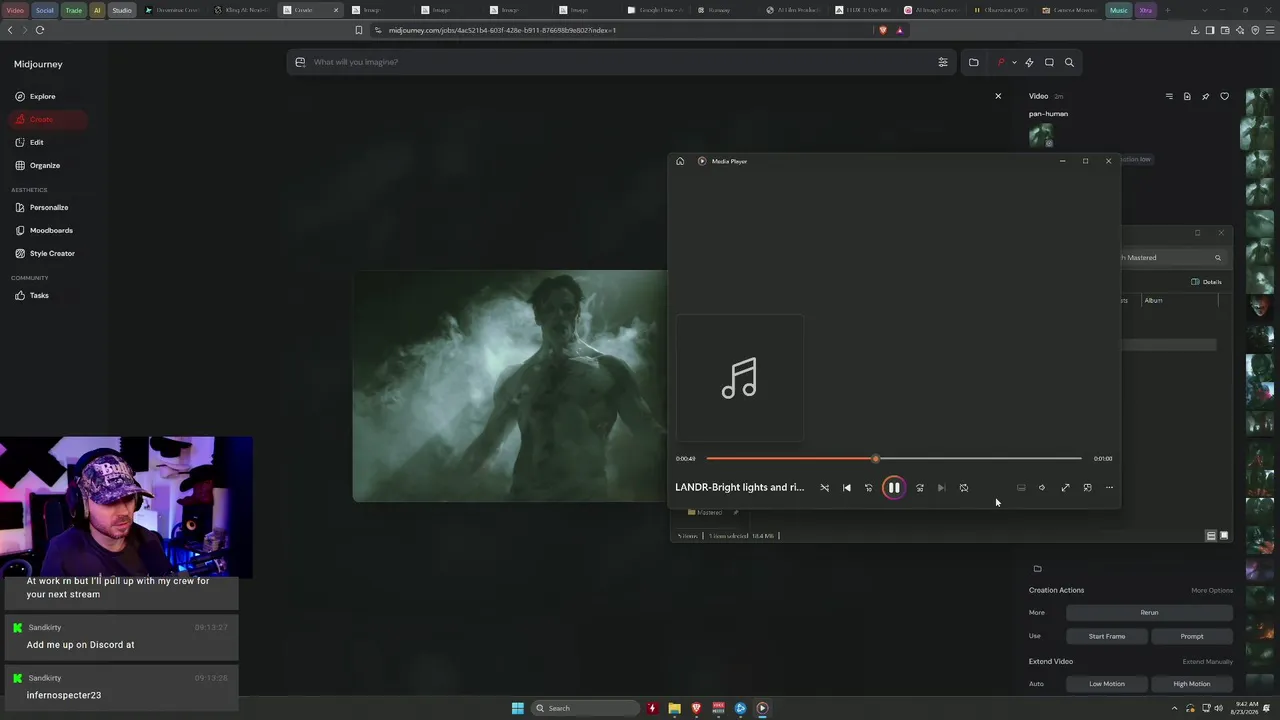Image resolution: width=1280 pixels, height=720 pixels.
Task: Open the Social tab group
Action: (x=45, y=10)
